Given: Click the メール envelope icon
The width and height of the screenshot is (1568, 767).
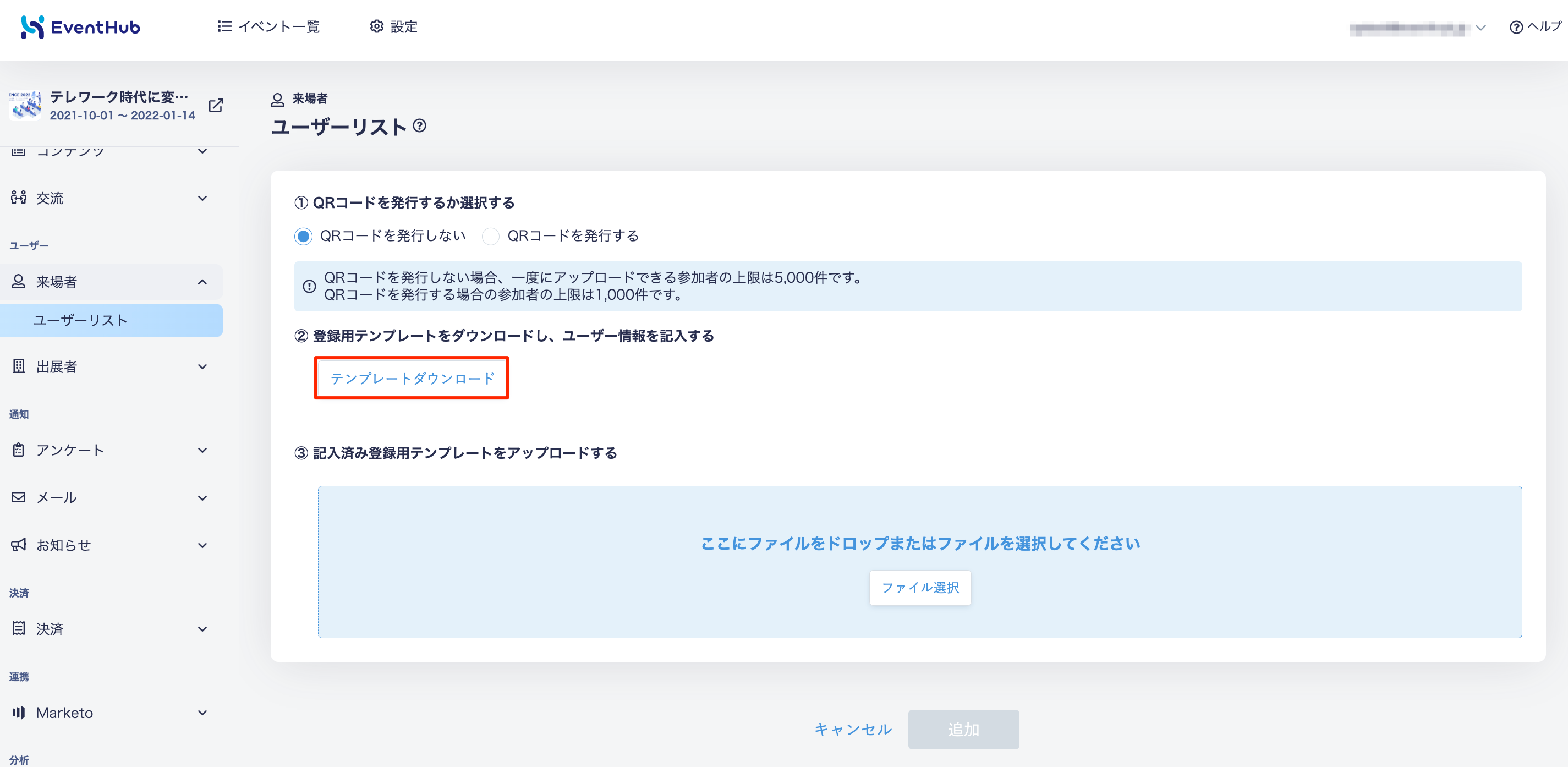Looking at the screenshot, I should [x=19, y=497].
